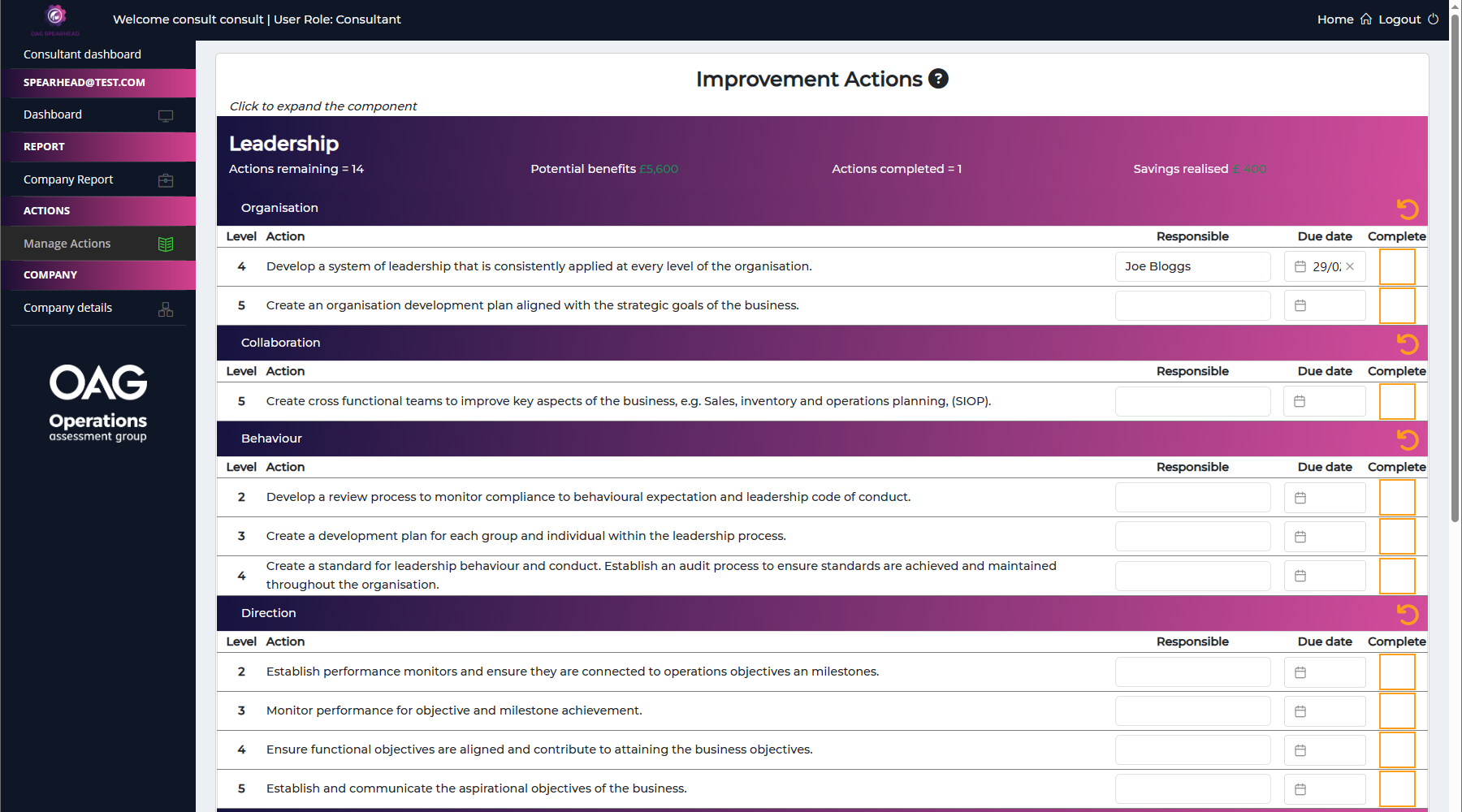
Task: Open calendar for organisation development plan row
Action: (x=1300, y=306)
